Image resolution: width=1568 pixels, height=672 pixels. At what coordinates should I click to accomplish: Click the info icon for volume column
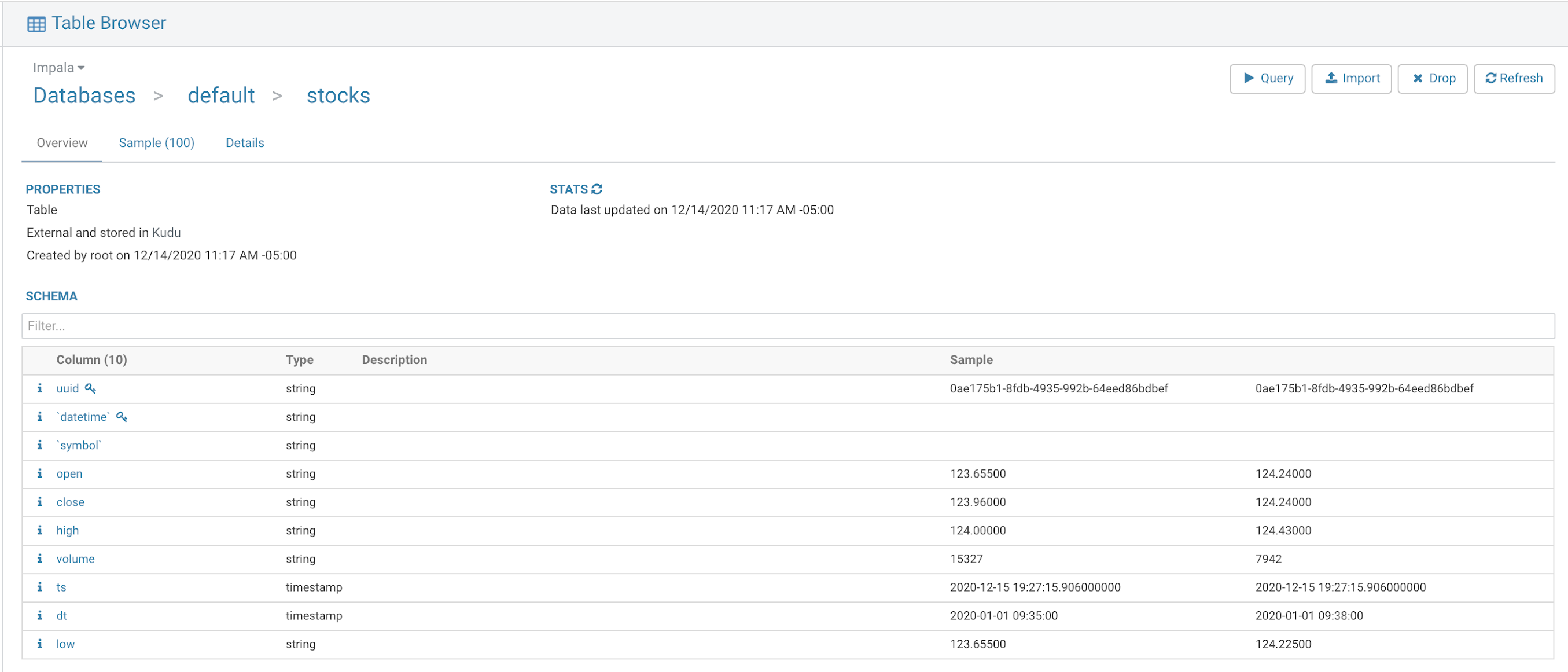coord(39,558)
